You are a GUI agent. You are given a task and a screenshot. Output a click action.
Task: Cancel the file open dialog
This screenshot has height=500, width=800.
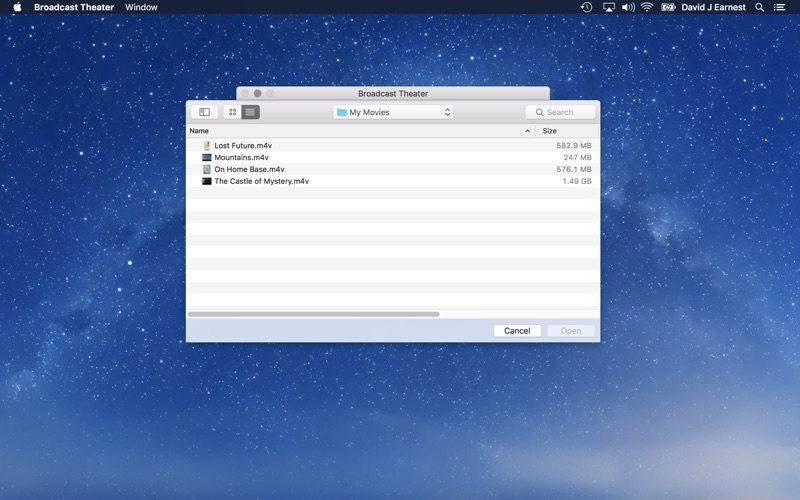tap(517, 331)
